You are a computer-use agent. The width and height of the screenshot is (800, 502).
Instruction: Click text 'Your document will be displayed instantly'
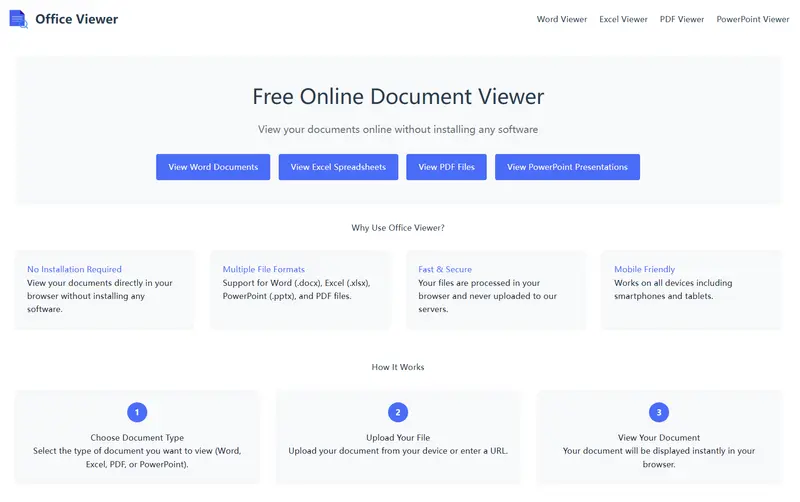659,458
